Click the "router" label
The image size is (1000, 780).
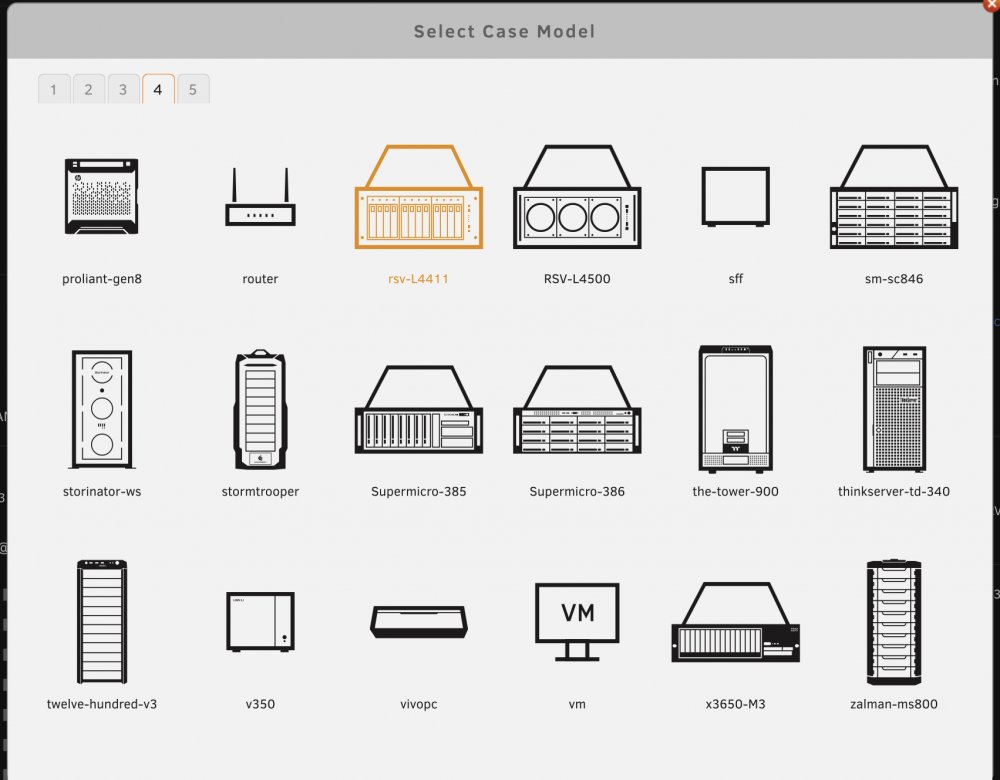(260, 279)
